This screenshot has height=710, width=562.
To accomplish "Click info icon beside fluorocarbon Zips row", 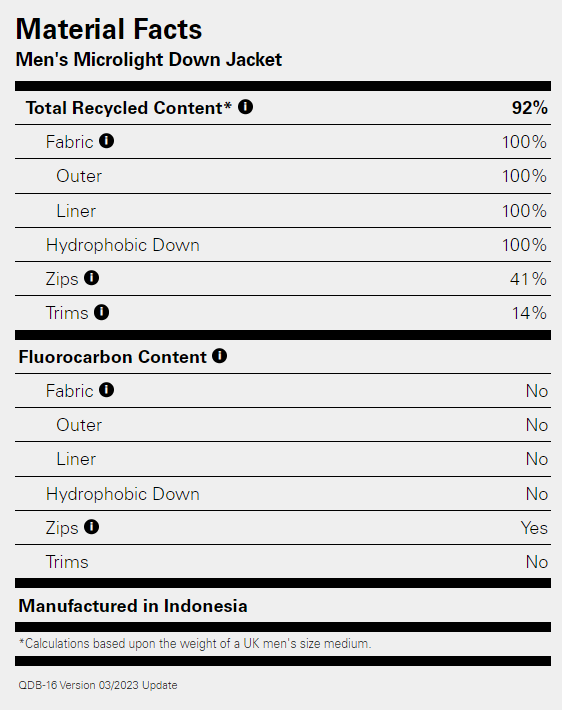I will pyautogui.click(x=91, y=527).
